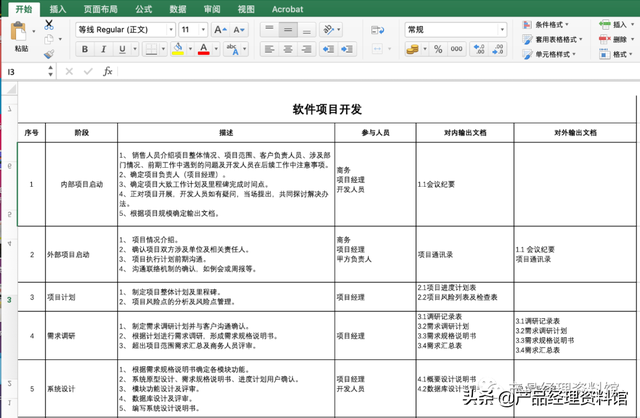Open paste options dropdown arrow
The image size is (640, 418).
point(33,31)
